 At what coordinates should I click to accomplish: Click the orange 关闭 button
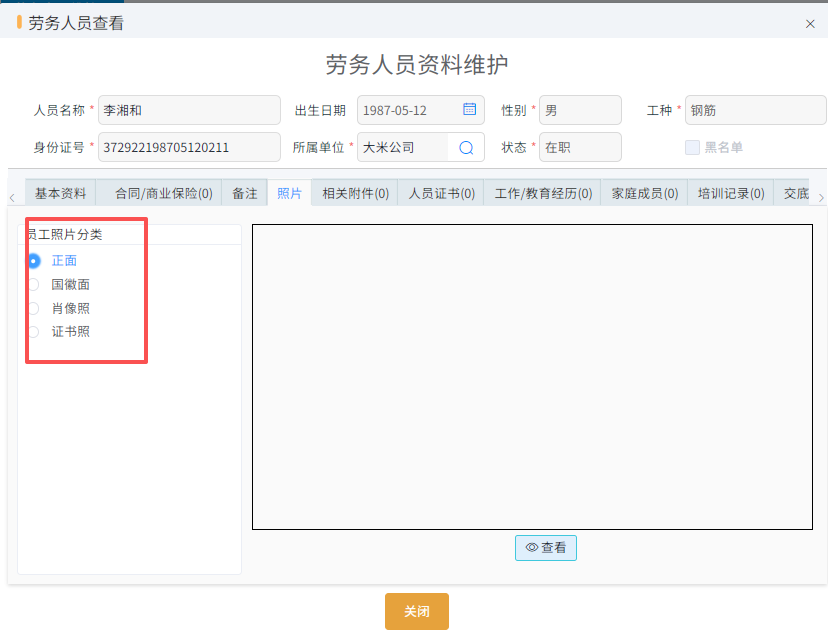tap(417, 611)
